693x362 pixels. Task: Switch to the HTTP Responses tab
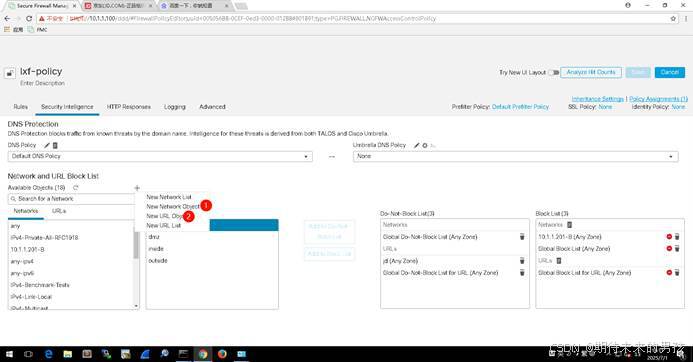click(129, 107)
